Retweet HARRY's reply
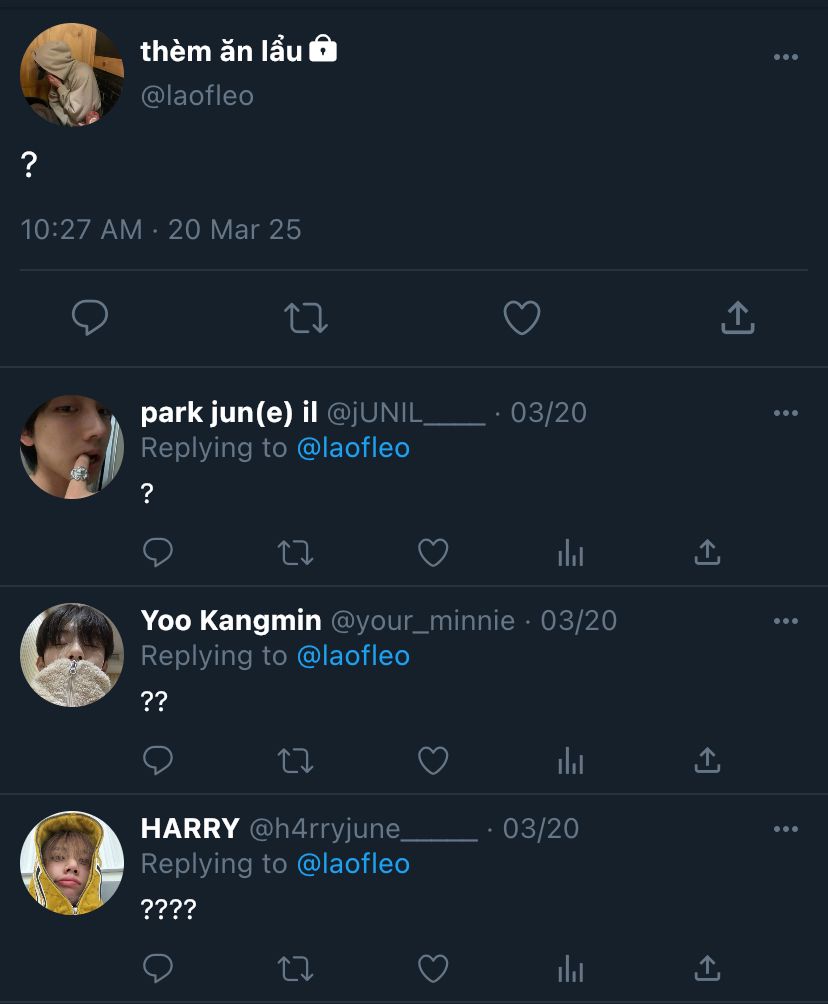Image resolution: width=828 pixels, height=1004 pixels. (x=295, y=968)
